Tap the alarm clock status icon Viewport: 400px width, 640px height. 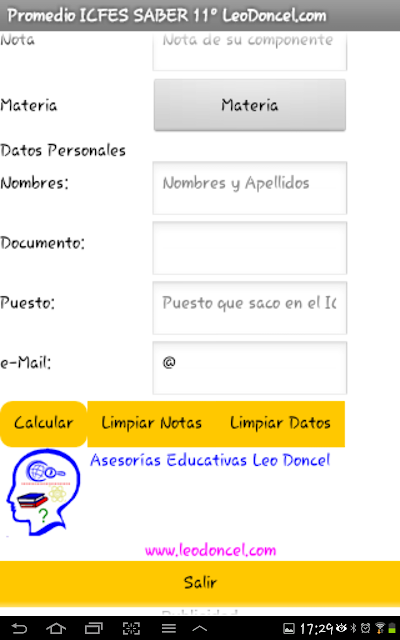366,628
